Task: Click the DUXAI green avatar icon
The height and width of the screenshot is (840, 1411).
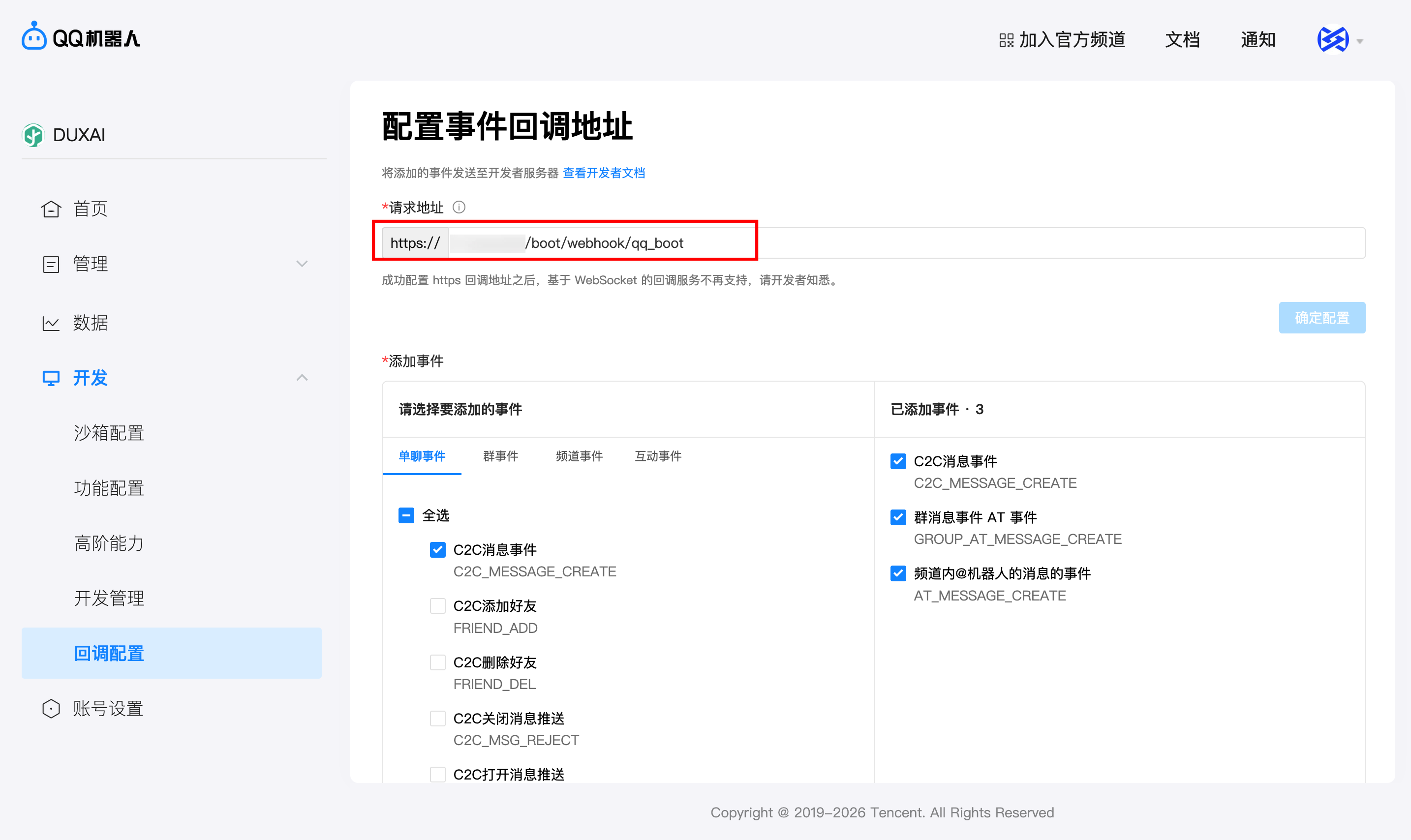Action: tap(33, 135)
